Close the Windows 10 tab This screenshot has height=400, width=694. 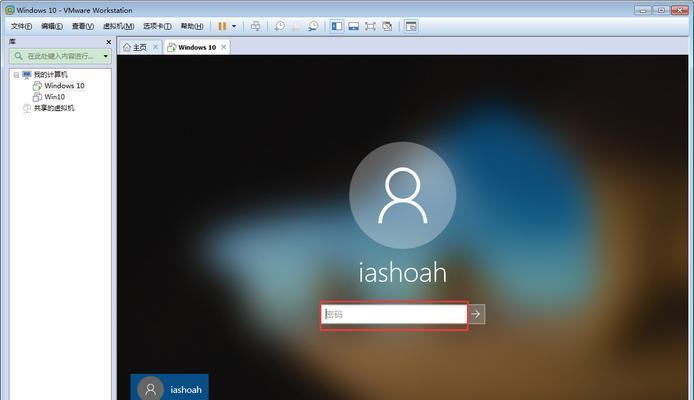pos(224,47)
